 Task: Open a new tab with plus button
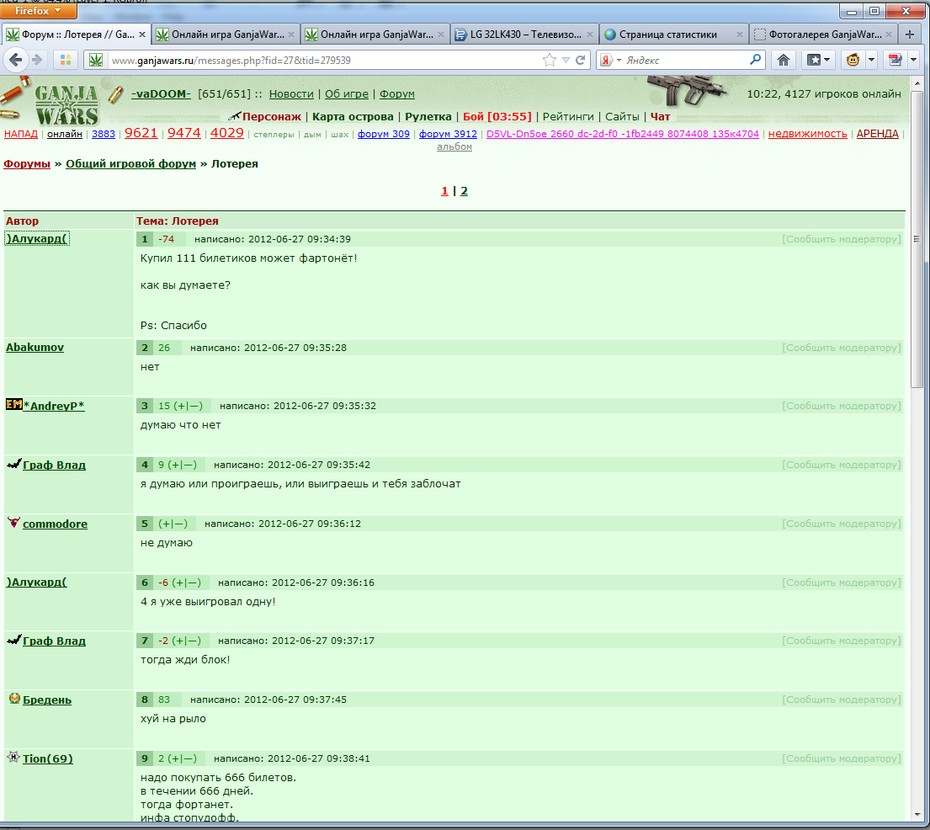click(910, 34)
